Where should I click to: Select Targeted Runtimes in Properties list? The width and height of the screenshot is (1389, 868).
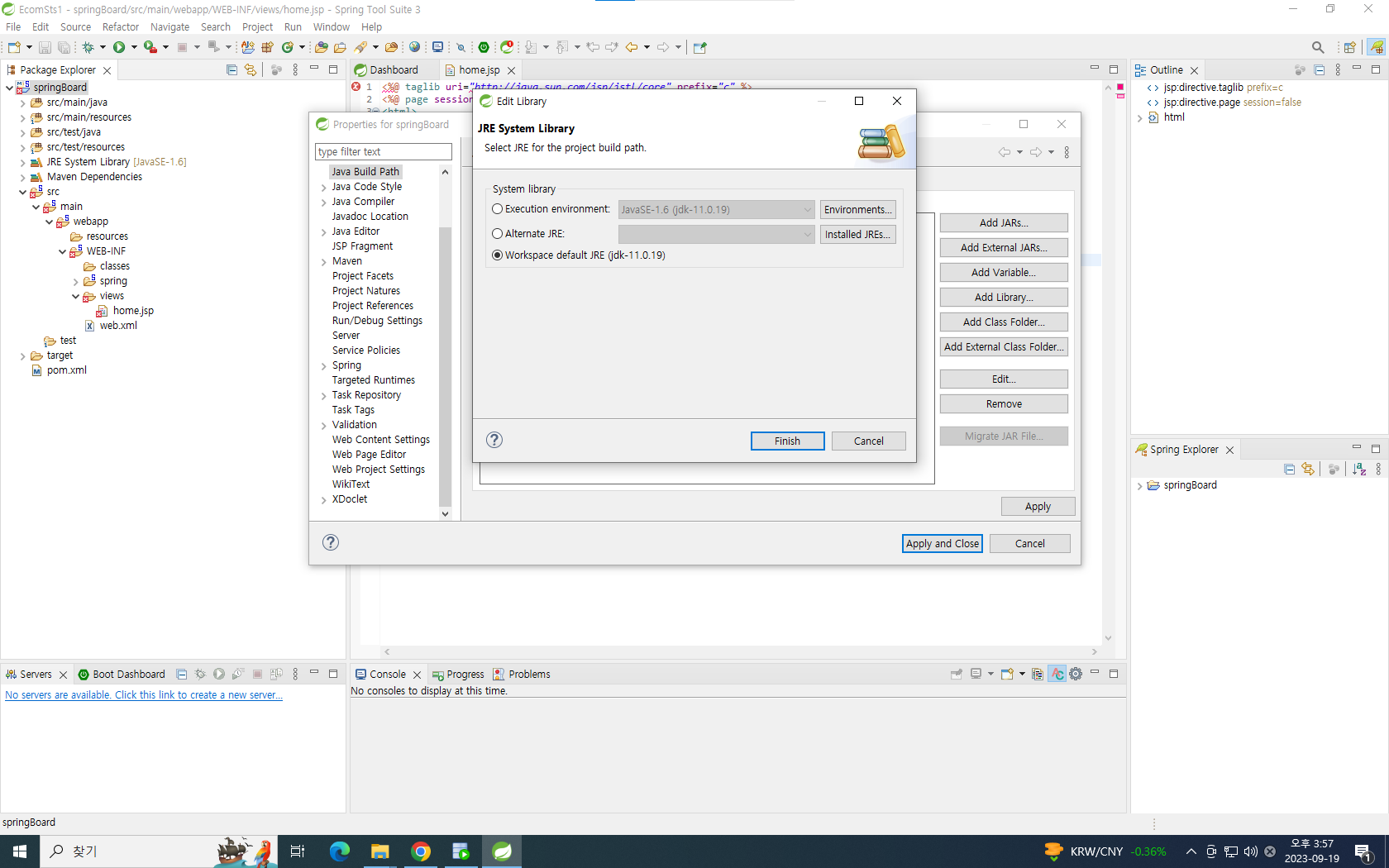coord(374,380)
